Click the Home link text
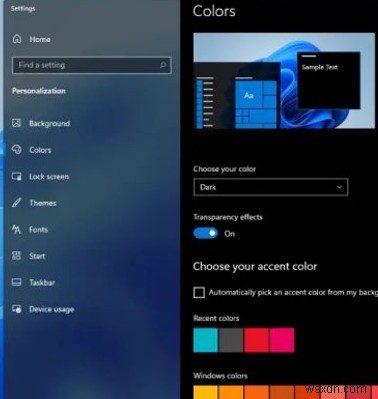 (x=40, y=39)
